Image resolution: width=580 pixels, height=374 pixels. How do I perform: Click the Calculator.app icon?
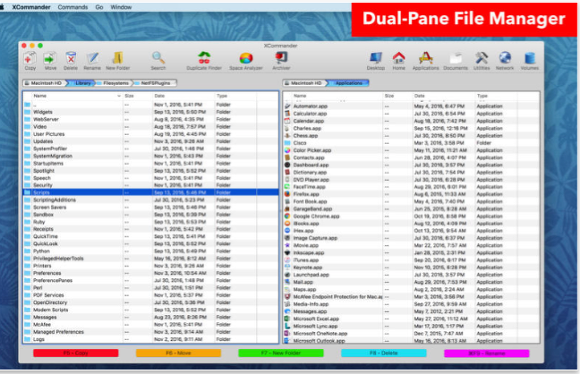(287, 114)
